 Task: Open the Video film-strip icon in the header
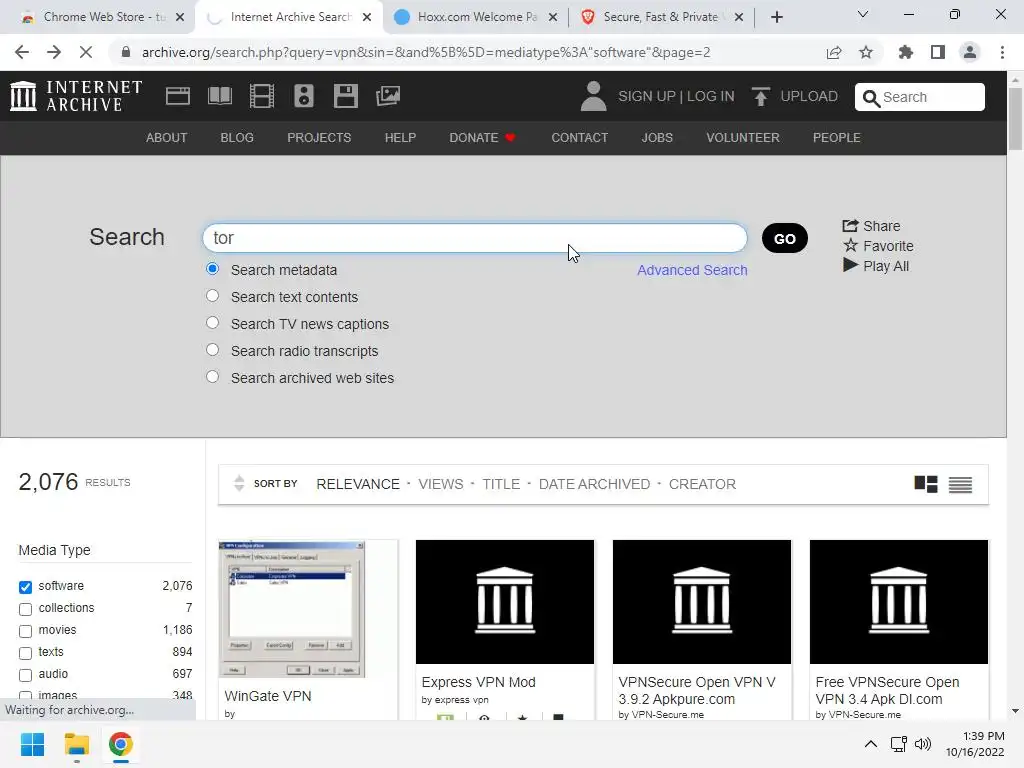262,96
